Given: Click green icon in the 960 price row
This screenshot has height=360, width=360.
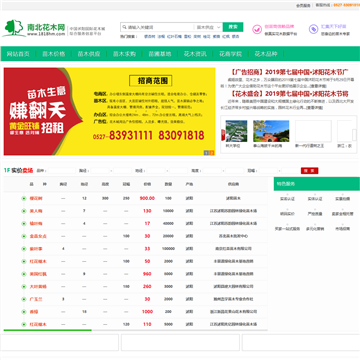Looking at the screenshot, I should coord(24,274).
